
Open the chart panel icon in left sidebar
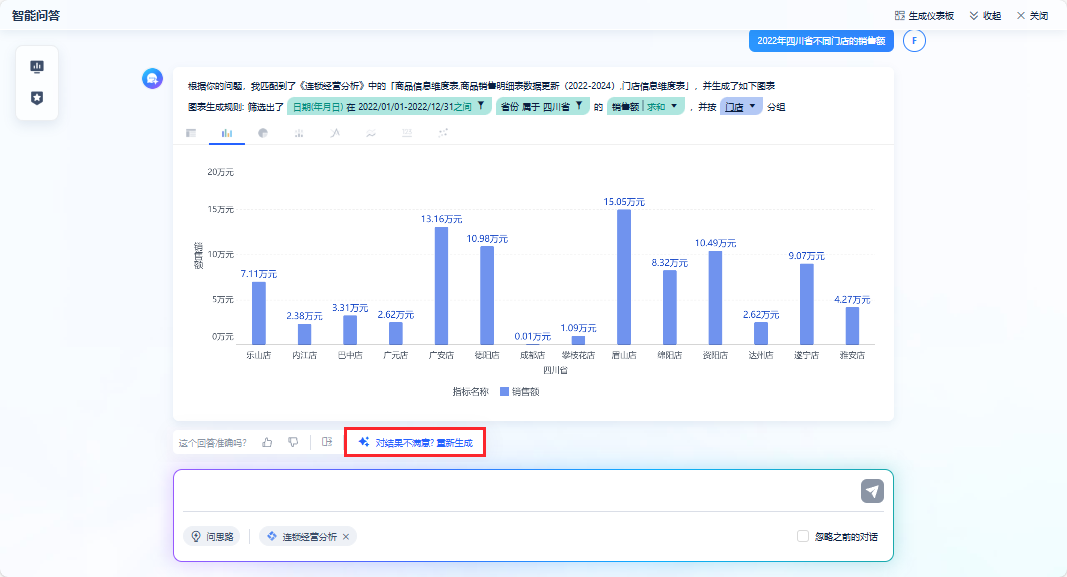click(37, 67)
